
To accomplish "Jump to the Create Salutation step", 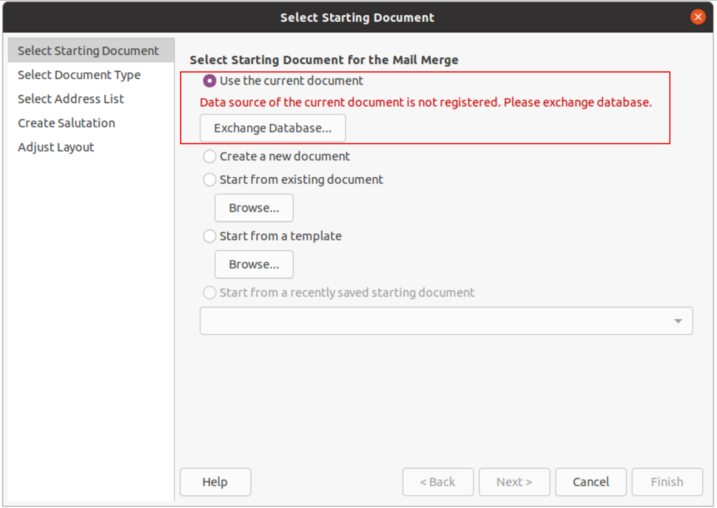I will point(66,123).
